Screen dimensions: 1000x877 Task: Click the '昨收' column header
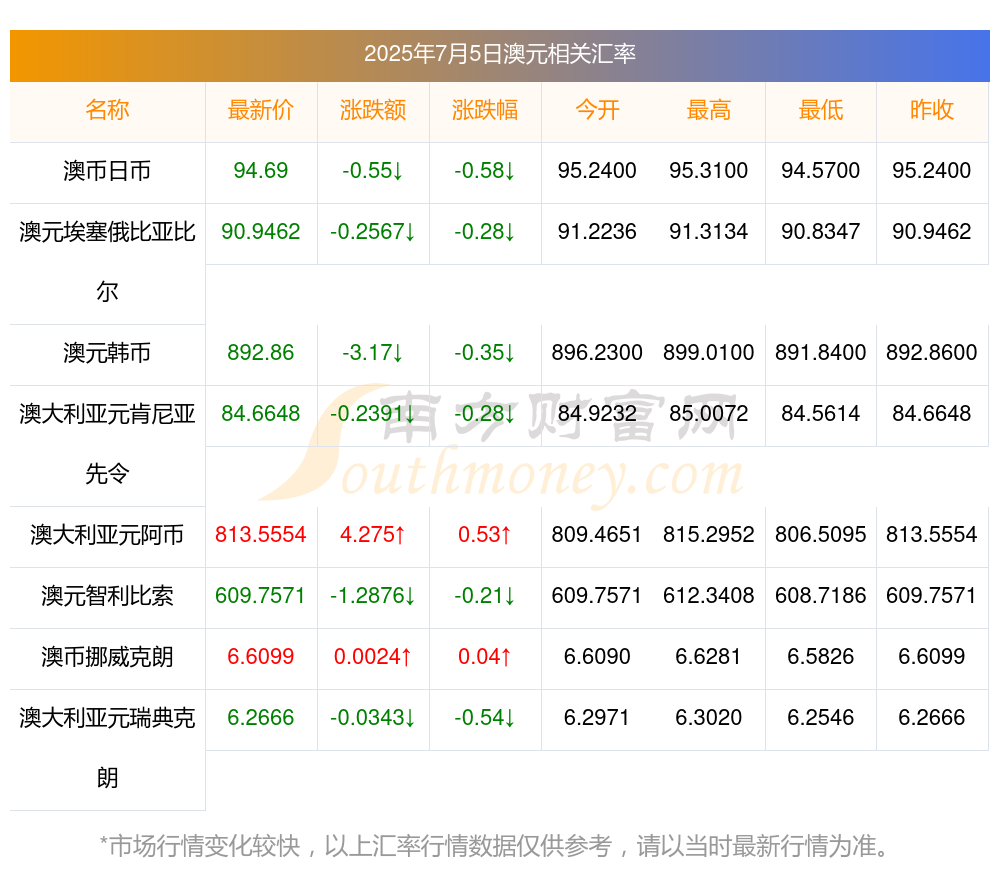[x=932, y=110]
